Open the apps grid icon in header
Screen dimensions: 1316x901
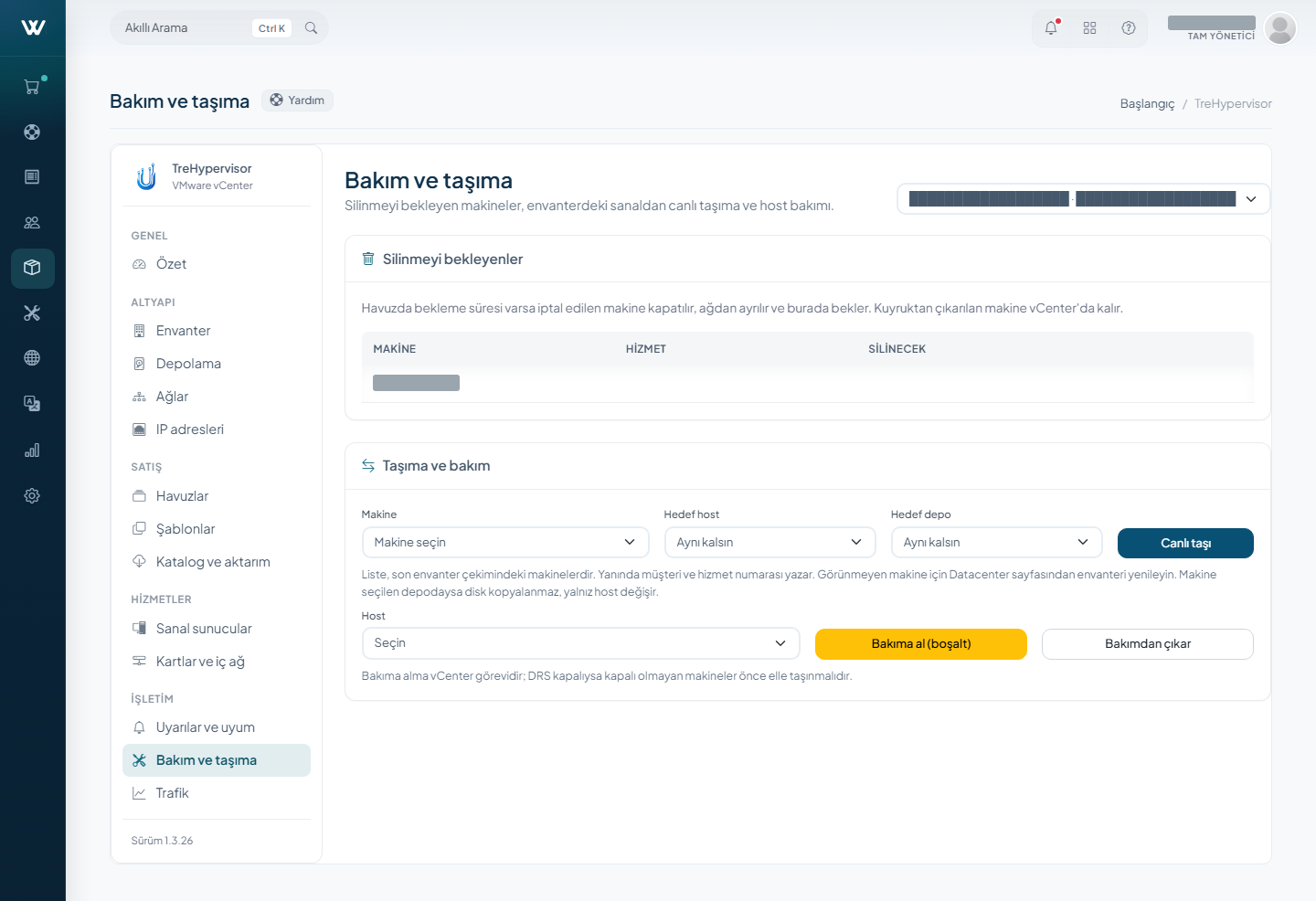click(1089, 28)
